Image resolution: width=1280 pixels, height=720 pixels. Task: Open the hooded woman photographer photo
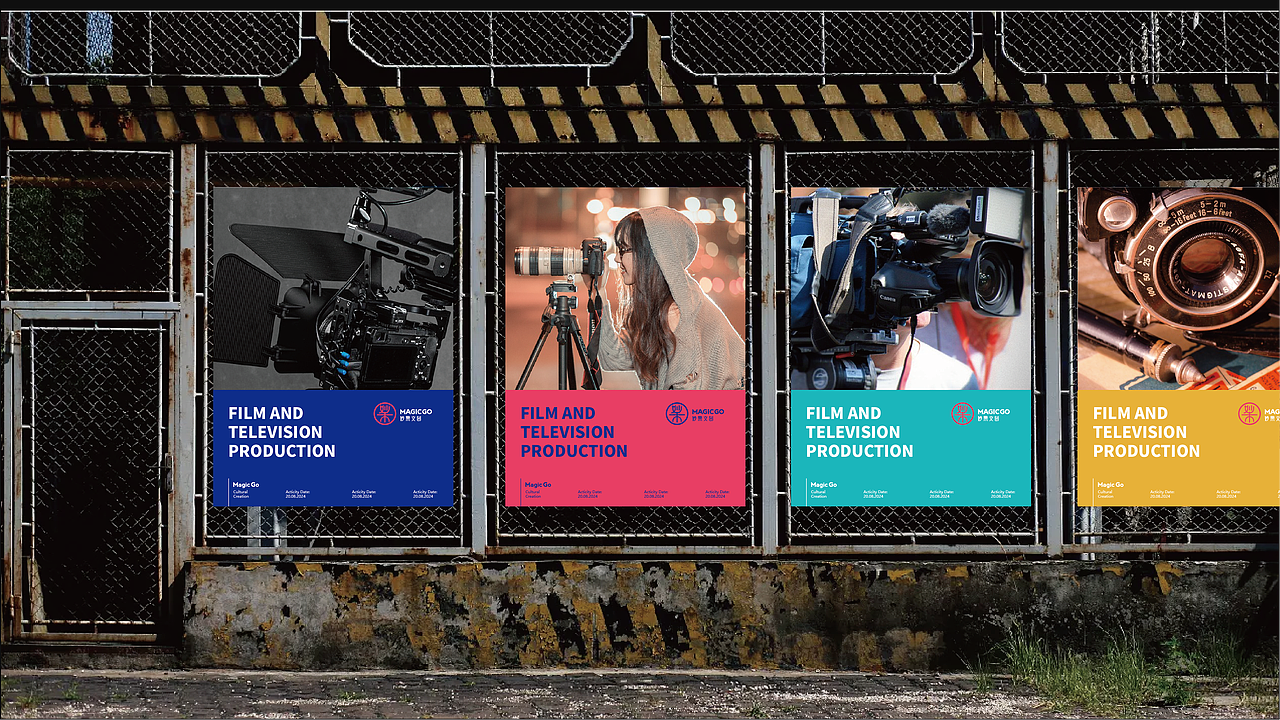625,288
